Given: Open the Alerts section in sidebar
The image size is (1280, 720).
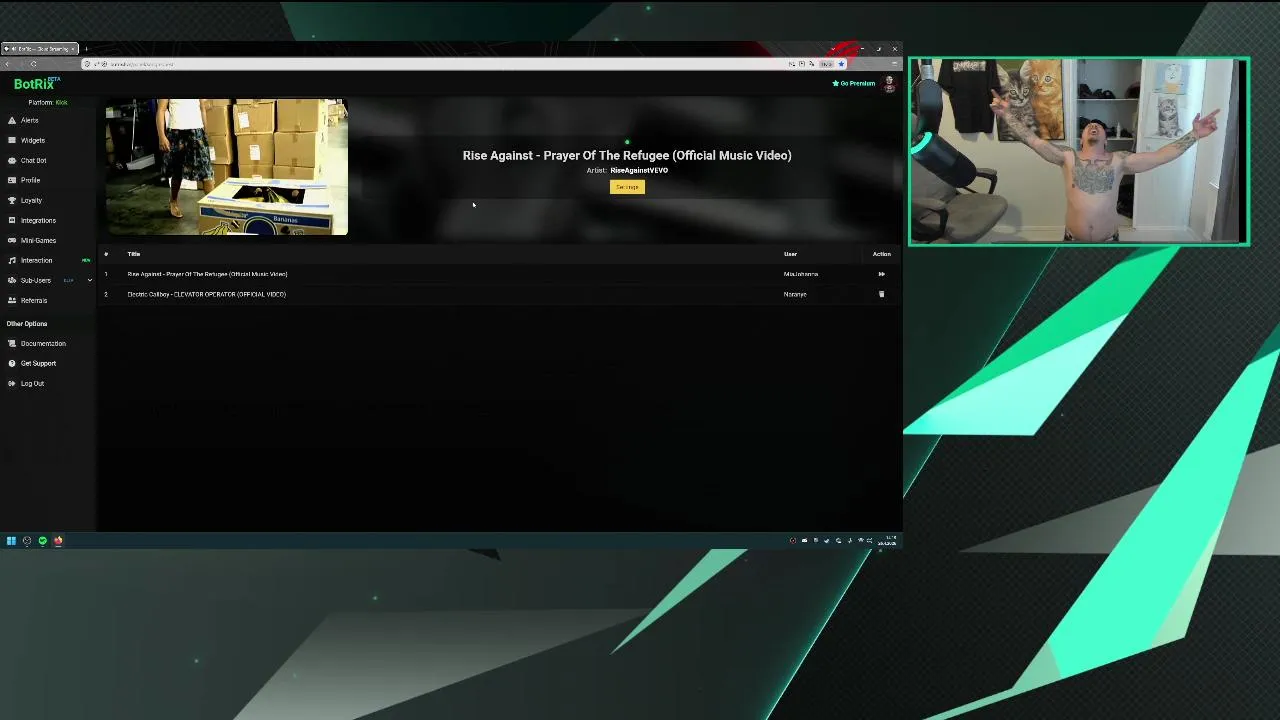Looking at the screenshot, I should coord(30,120).
